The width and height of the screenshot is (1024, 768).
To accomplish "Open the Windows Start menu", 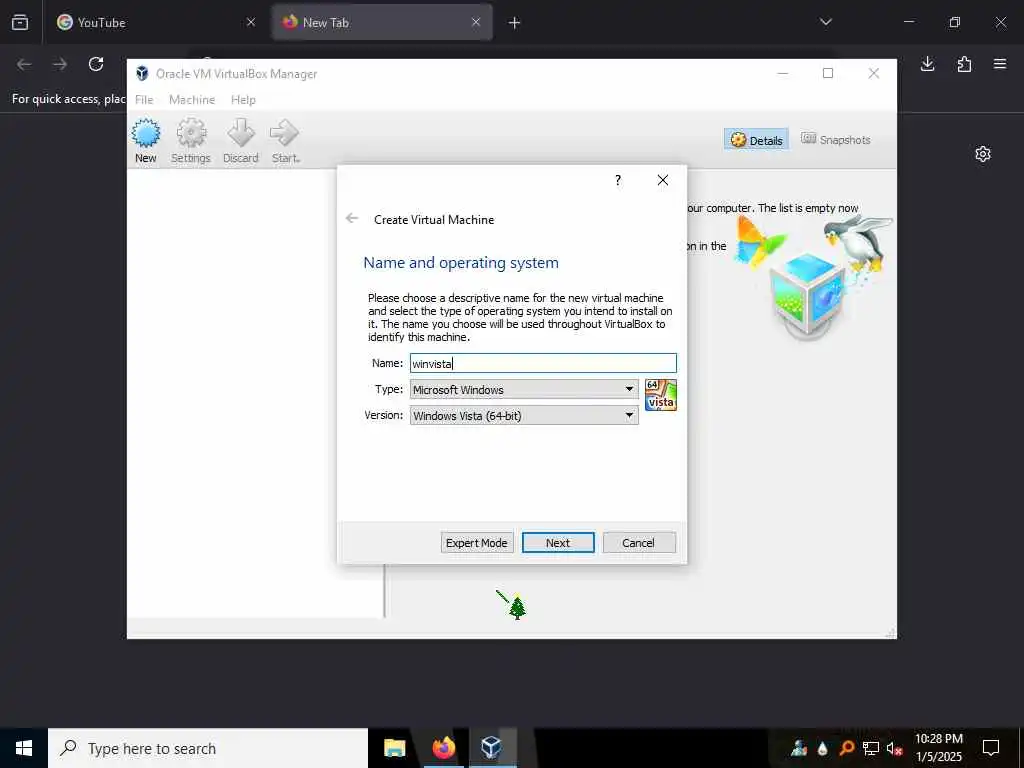I will [x=24, y=748].
